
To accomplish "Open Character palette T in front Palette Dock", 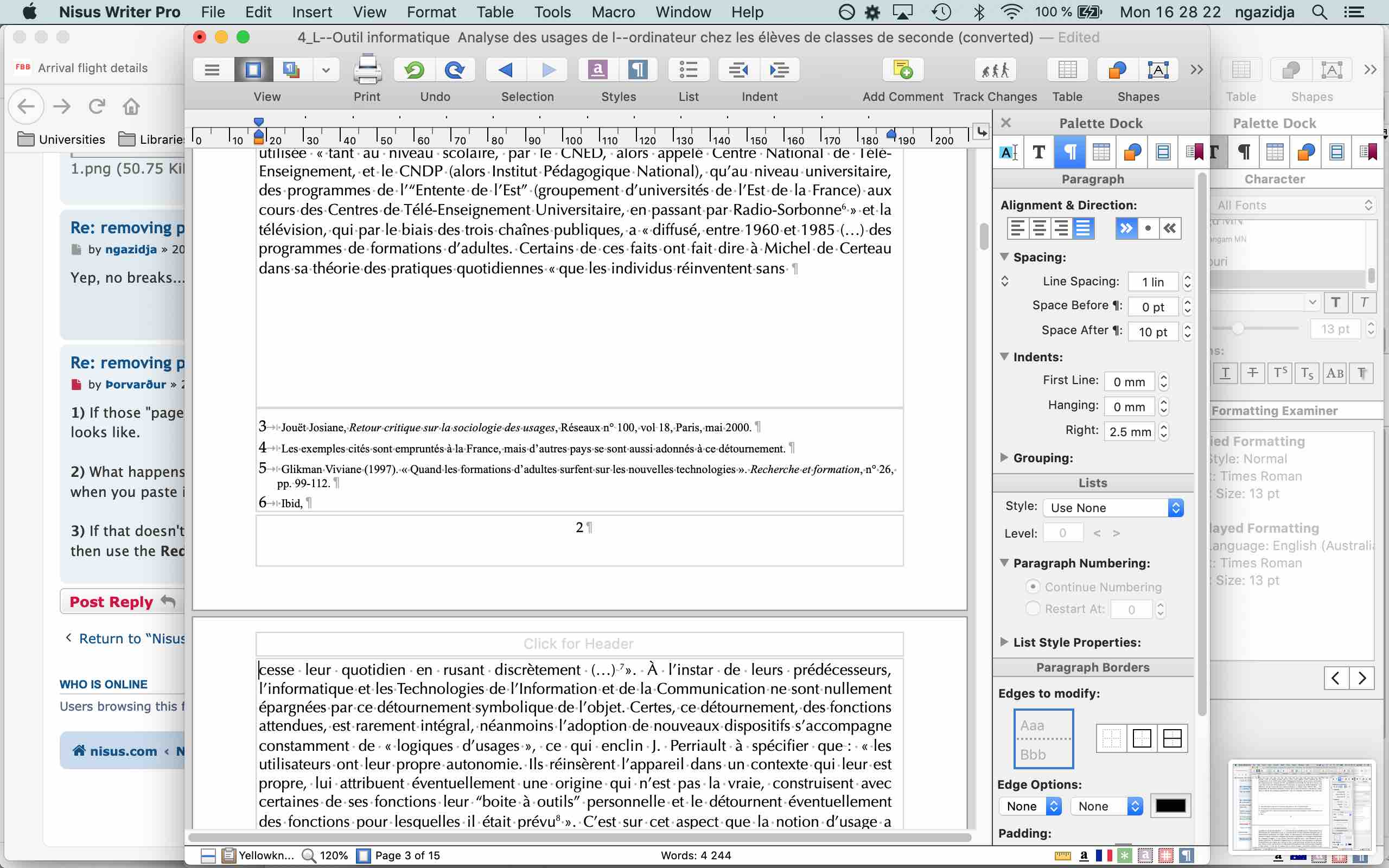I will [x=1039, y=152].
